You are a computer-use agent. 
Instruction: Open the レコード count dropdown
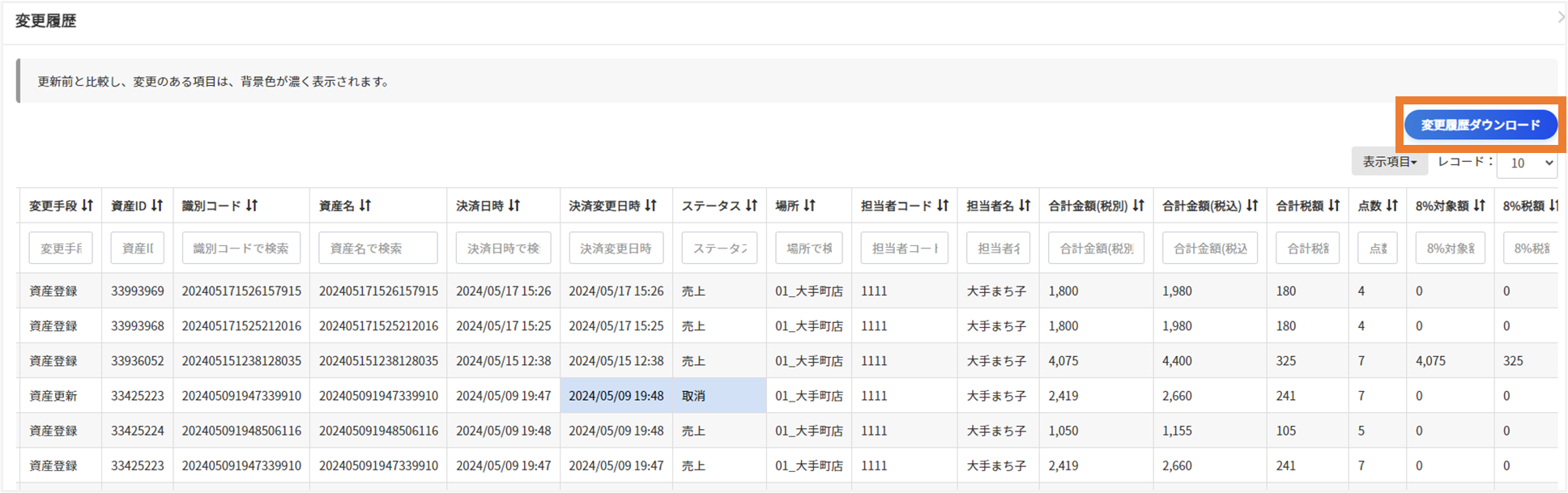coord(1527,163)
